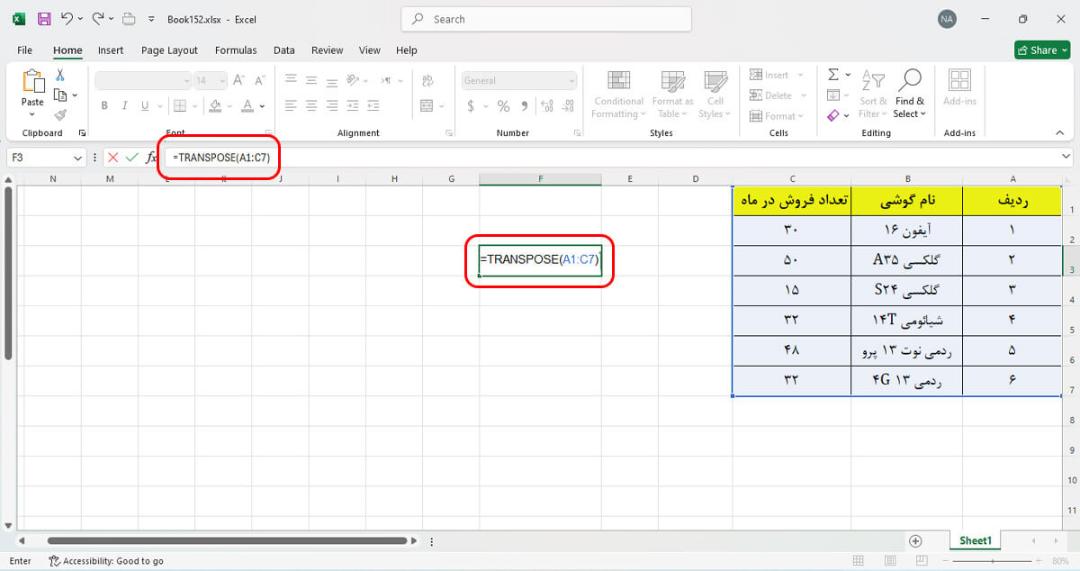Click the Cancel X icon in formula bar
1080x571 pixels.
113,158
